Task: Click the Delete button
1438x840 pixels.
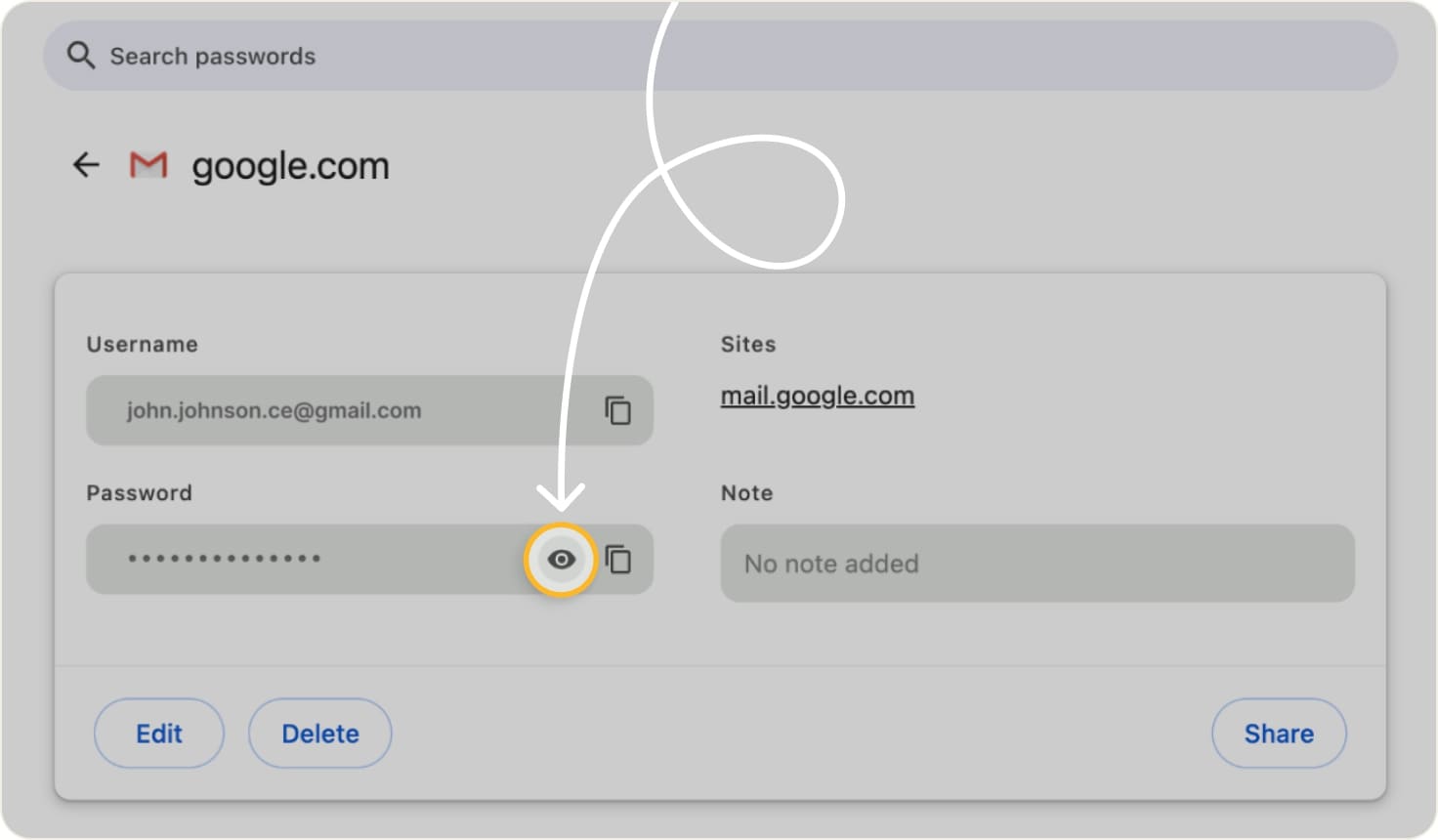Action: [x=319, y=734]
